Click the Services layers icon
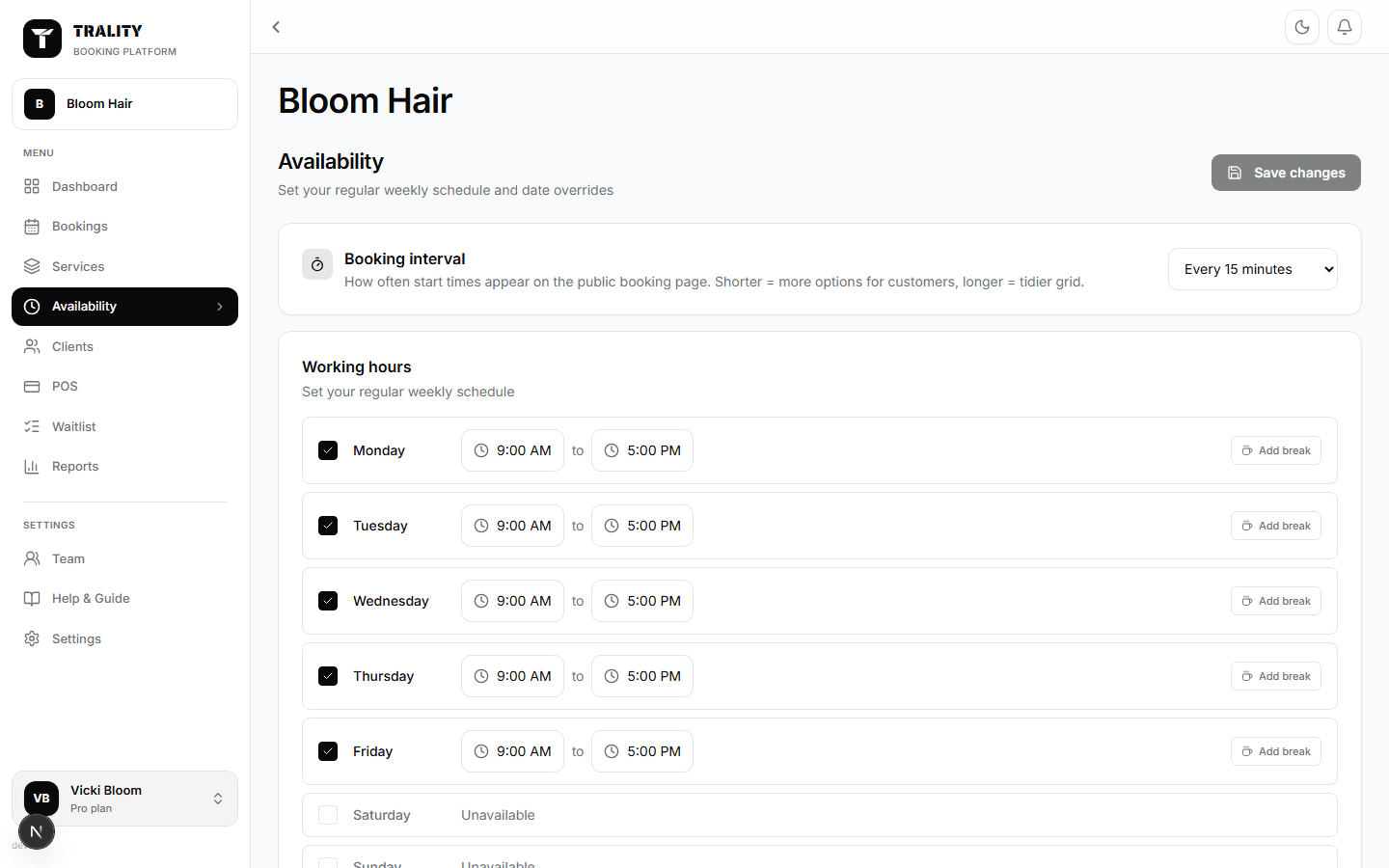Viewport: 1389px width, 868px height. [32, 266]
